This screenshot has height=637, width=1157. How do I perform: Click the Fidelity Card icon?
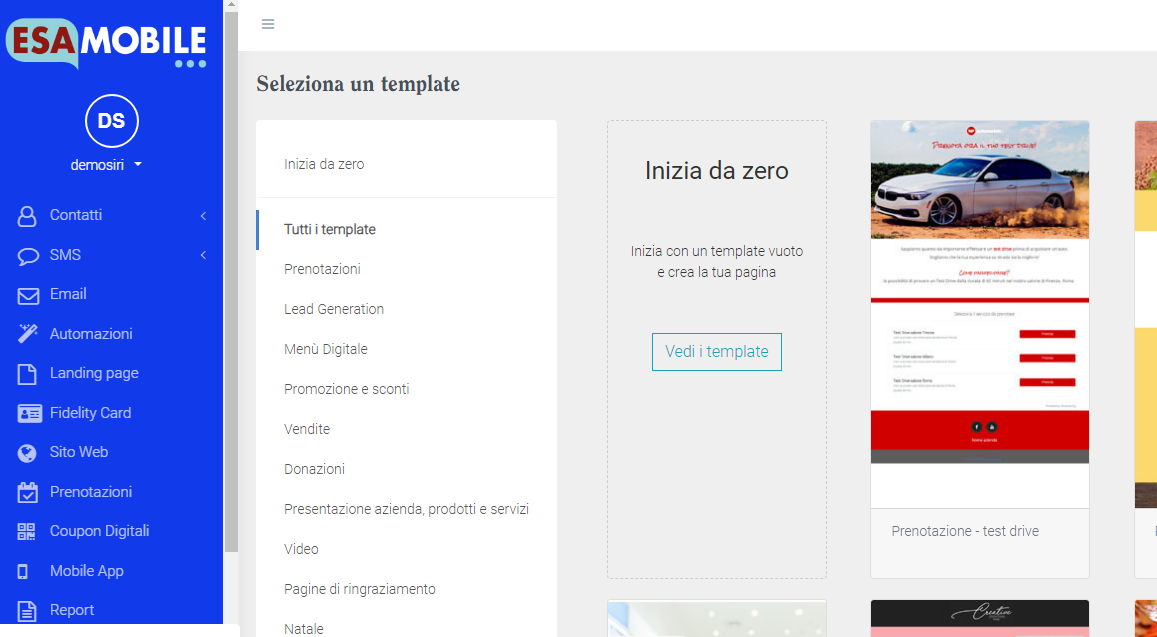30,413
